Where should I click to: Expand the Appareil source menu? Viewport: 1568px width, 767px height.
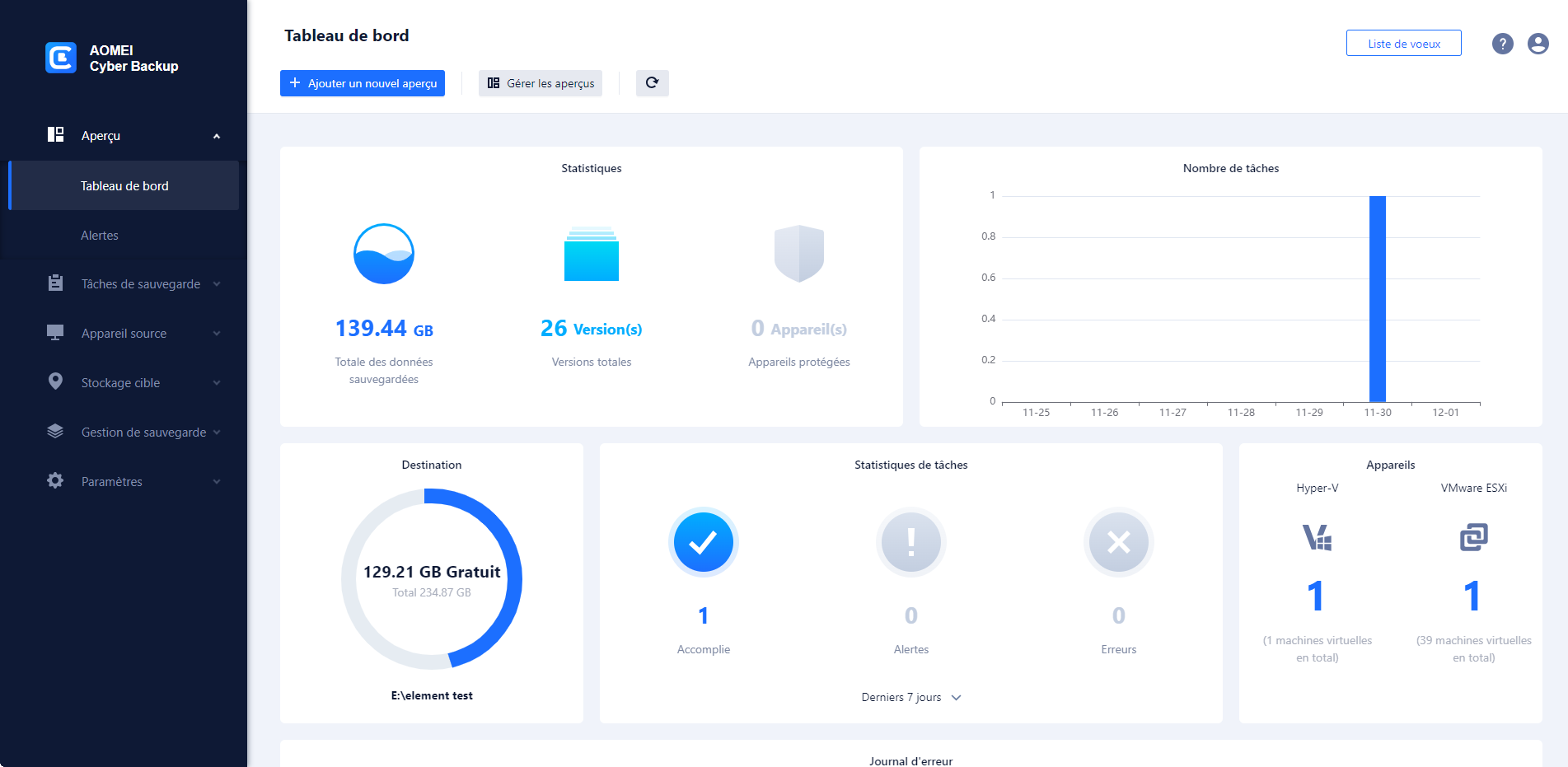click(124, 334)
